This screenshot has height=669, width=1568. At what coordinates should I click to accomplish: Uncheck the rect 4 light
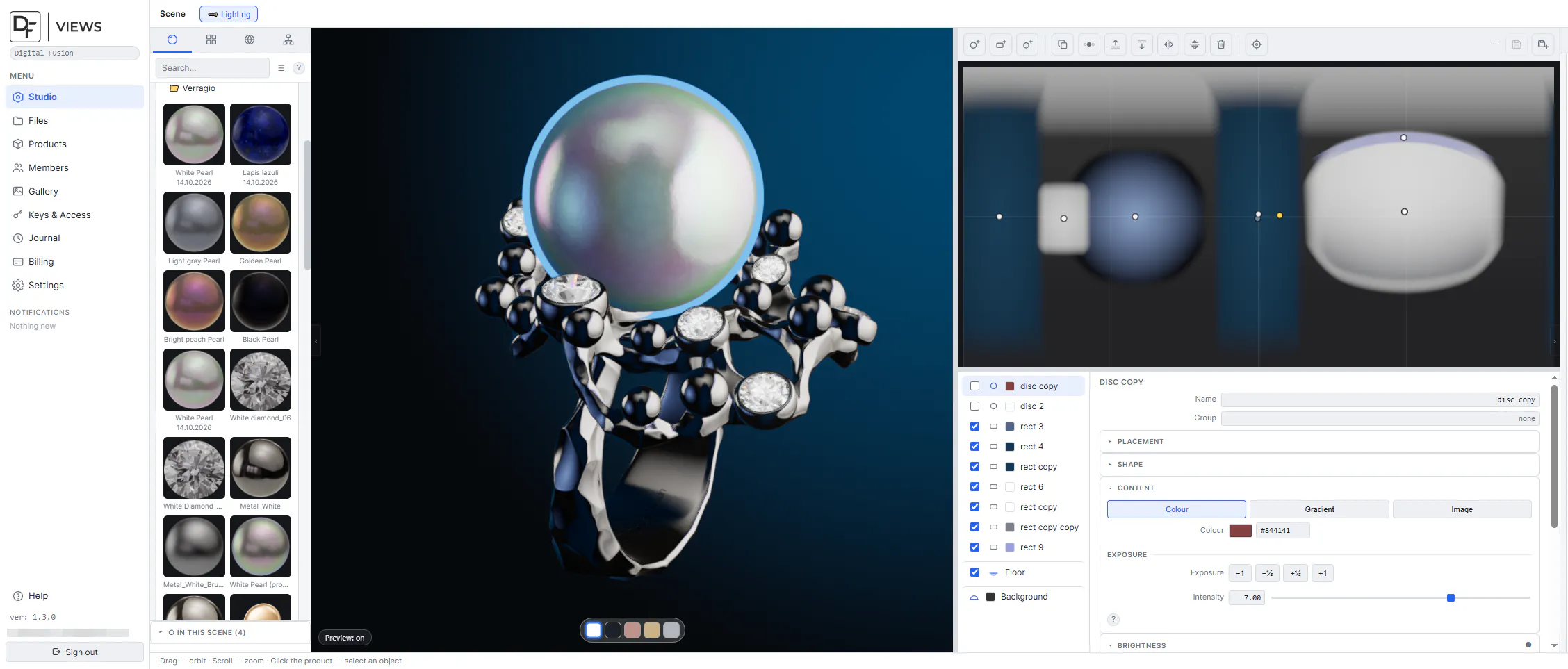click(x=974, y=447)
